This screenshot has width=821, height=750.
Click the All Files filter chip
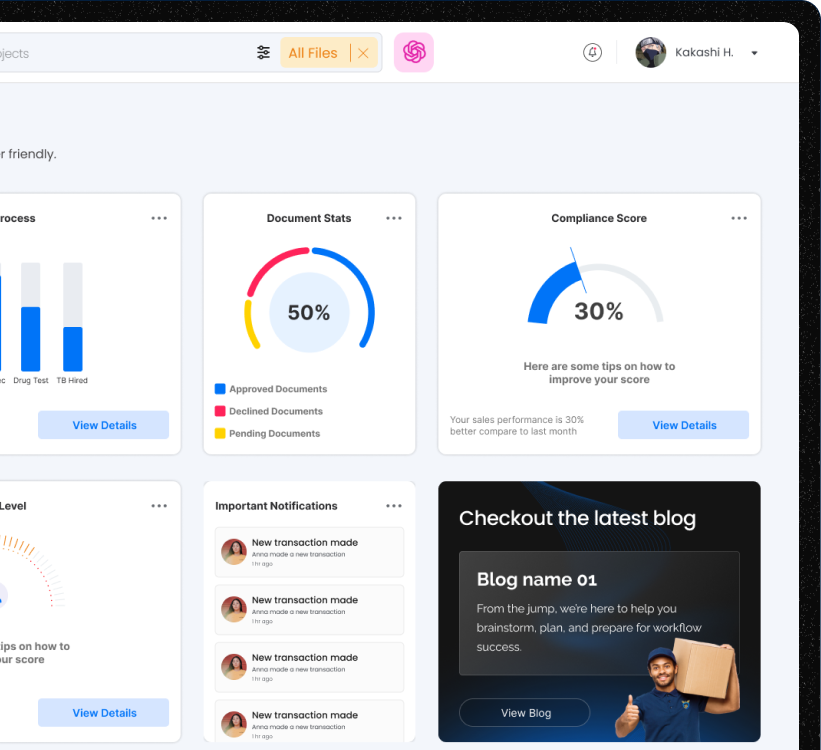pyautogui.click(x=313, y=53)
